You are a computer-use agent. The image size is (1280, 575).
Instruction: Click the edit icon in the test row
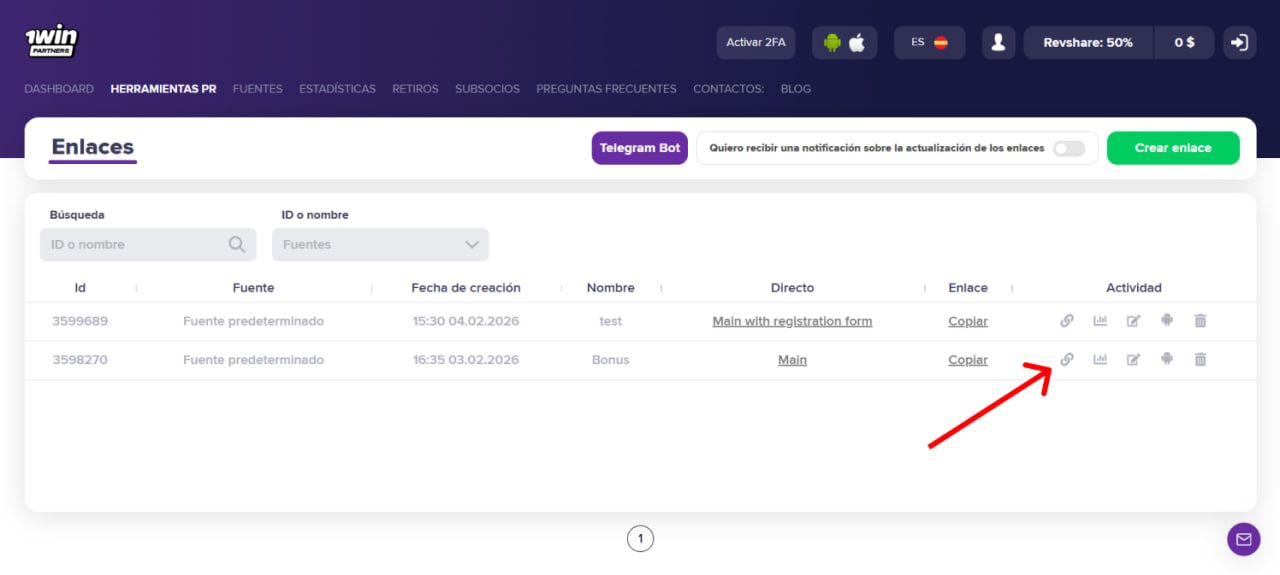[1133, 321]
